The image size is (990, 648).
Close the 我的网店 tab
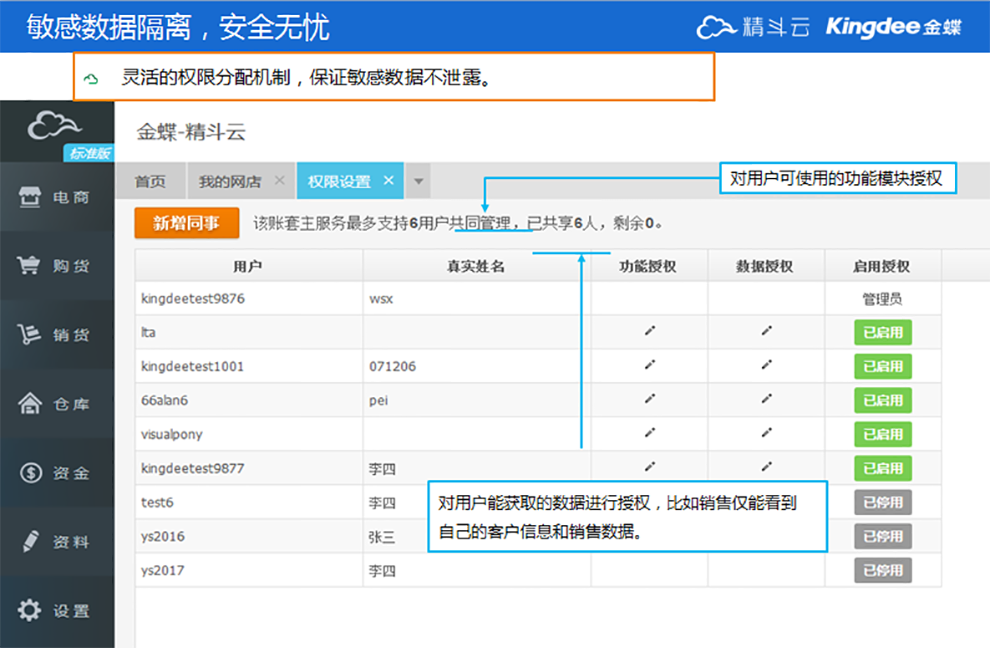pyautogui.click(x=280, y=181)
